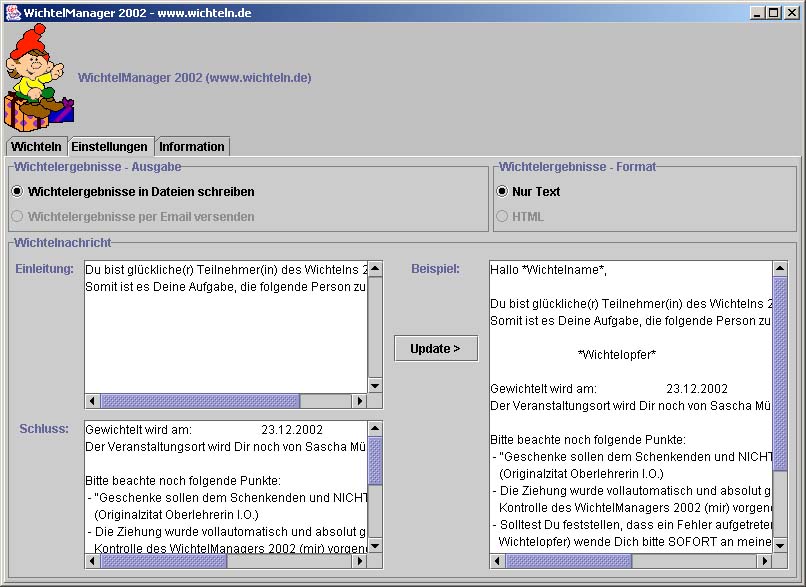Open the Einstellungen tab
This screenshot has width=806, height=587.
pyautogui.click(x=109, y=146)
